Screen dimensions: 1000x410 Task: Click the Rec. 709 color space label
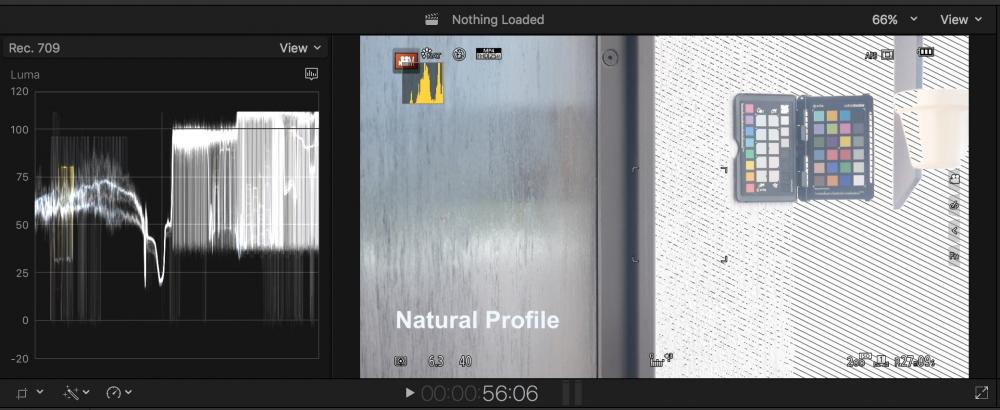coord(34,48)
